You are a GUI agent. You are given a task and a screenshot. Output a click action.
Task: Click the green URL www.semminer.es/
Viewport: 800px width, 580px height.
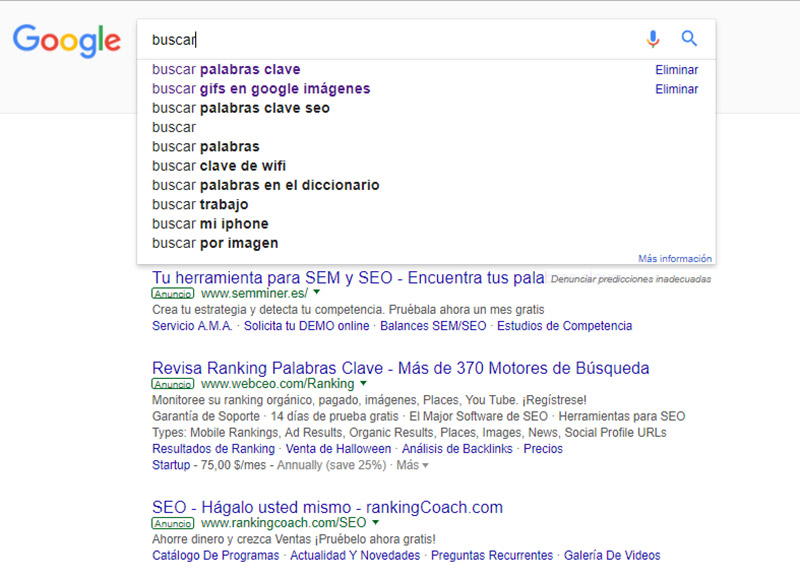(x=255, y=293)
